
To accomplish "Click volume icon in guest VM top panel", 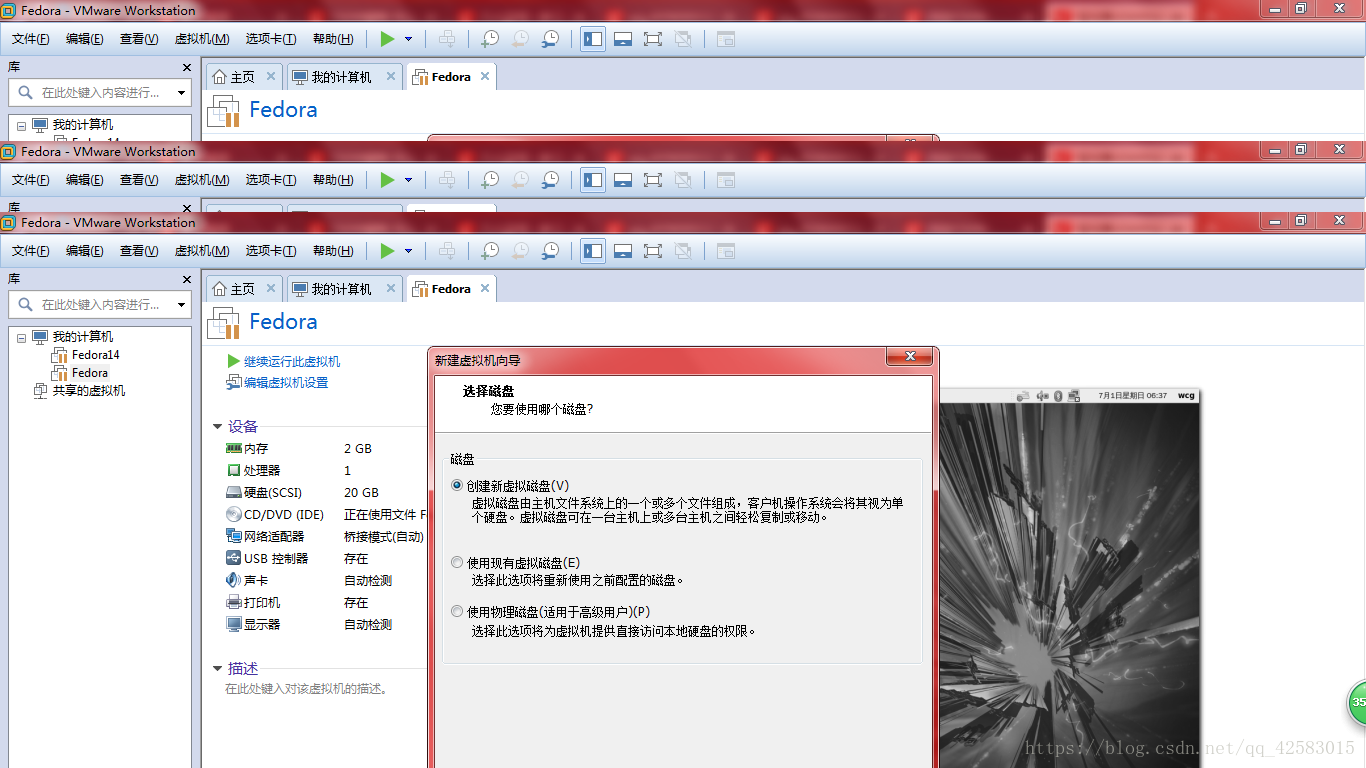I will tap(1041, 396).
